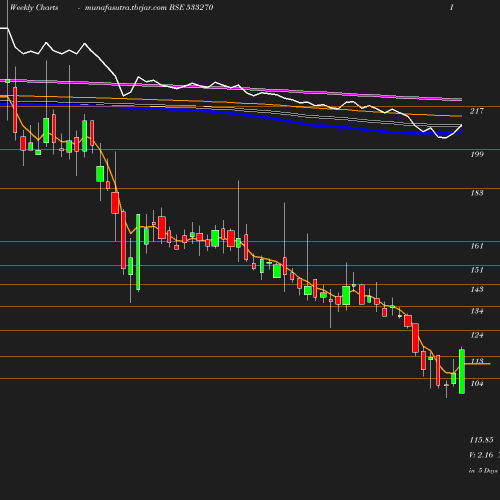Click the 'in 5 Days' text
Screen dimensions: 500x500
[x=483, y=471]
